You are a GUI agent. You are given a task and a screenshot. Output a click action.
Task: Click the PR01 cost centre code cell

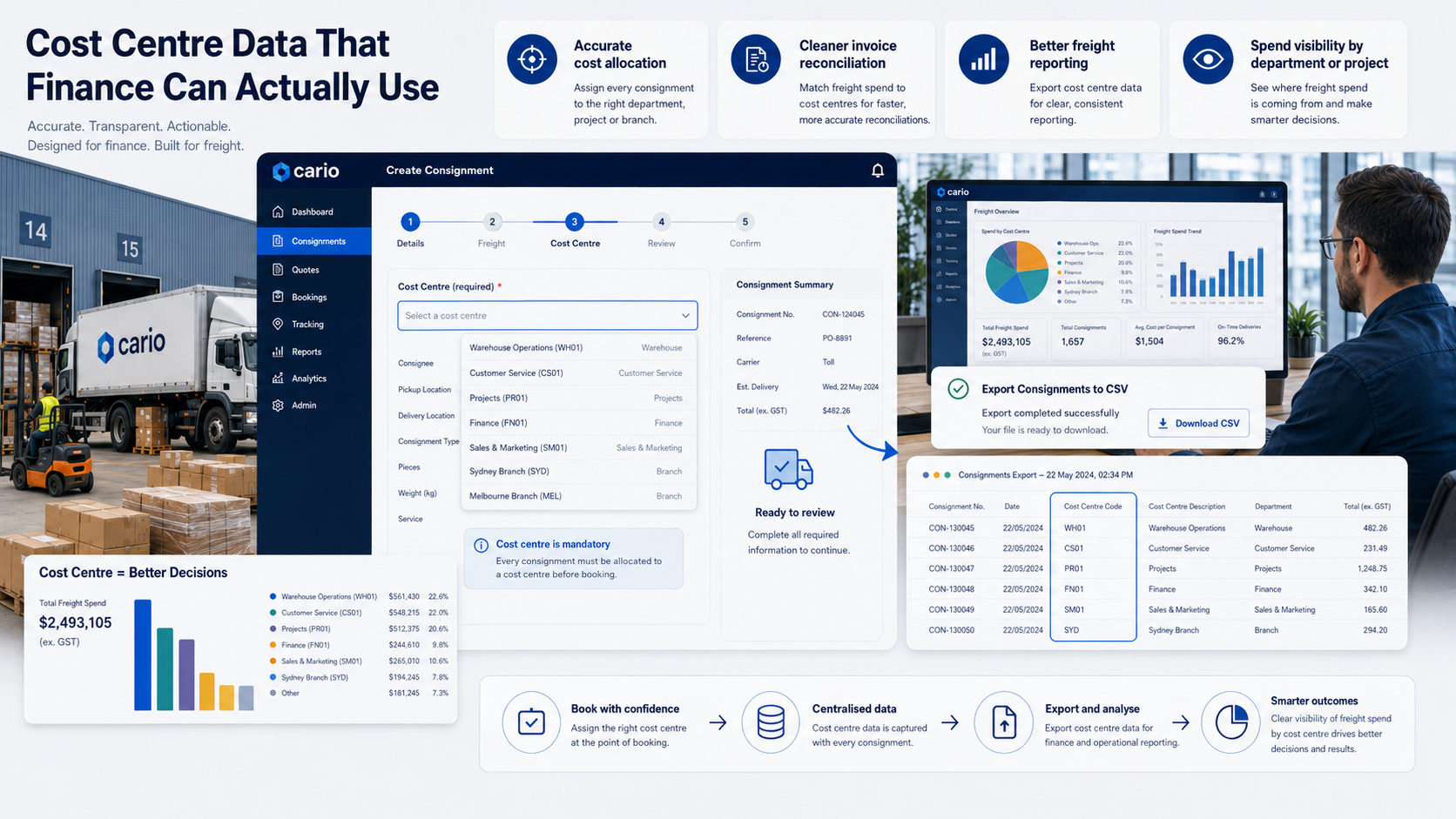pos(1074,568)
